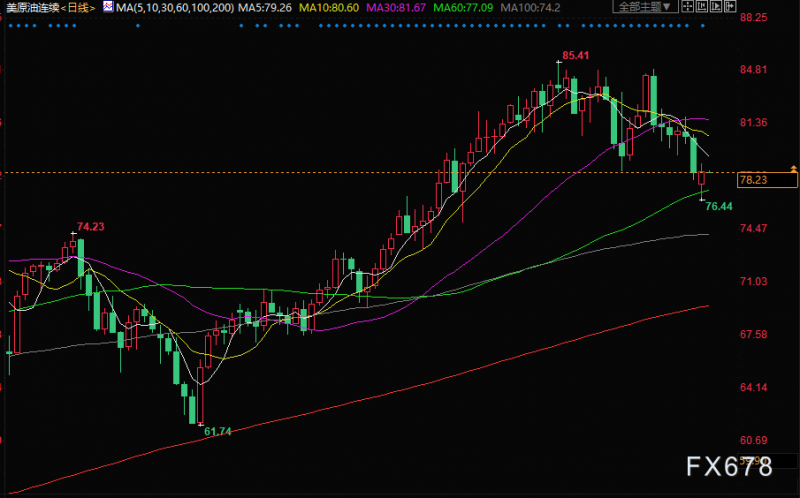Click the play replay toolbar icon
Screen dimensions: 800x498
coord(716,6)
